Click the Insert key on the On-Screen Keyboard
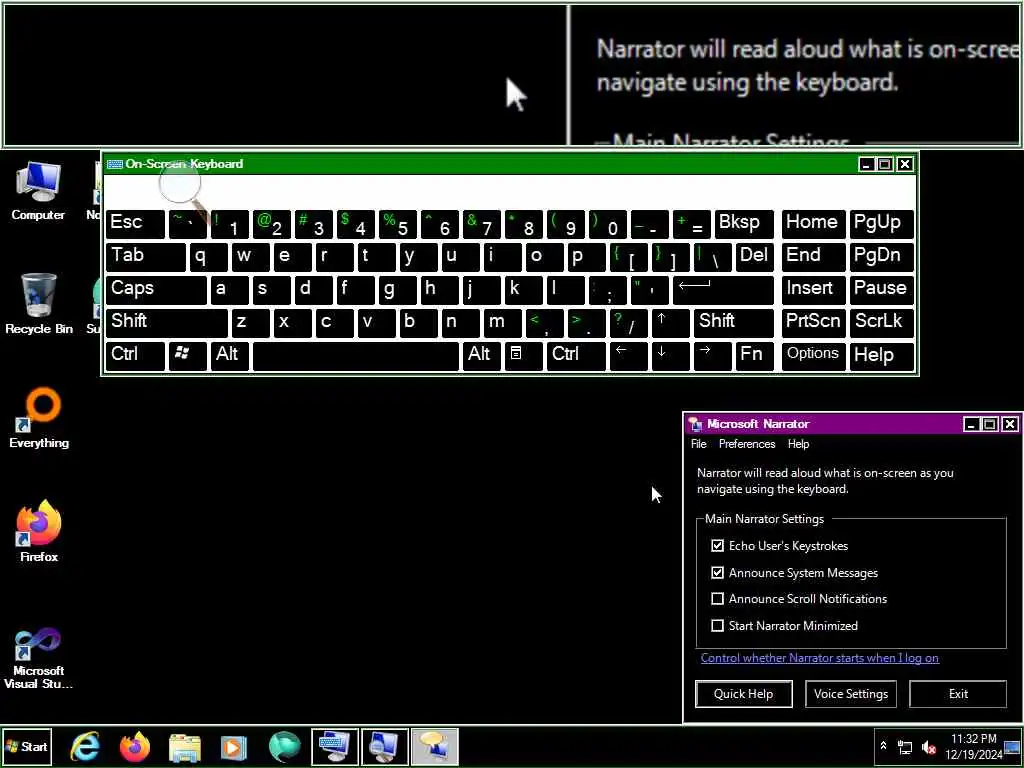The width and height of the screenshot is (1024, 768). (x=813, y=290)
